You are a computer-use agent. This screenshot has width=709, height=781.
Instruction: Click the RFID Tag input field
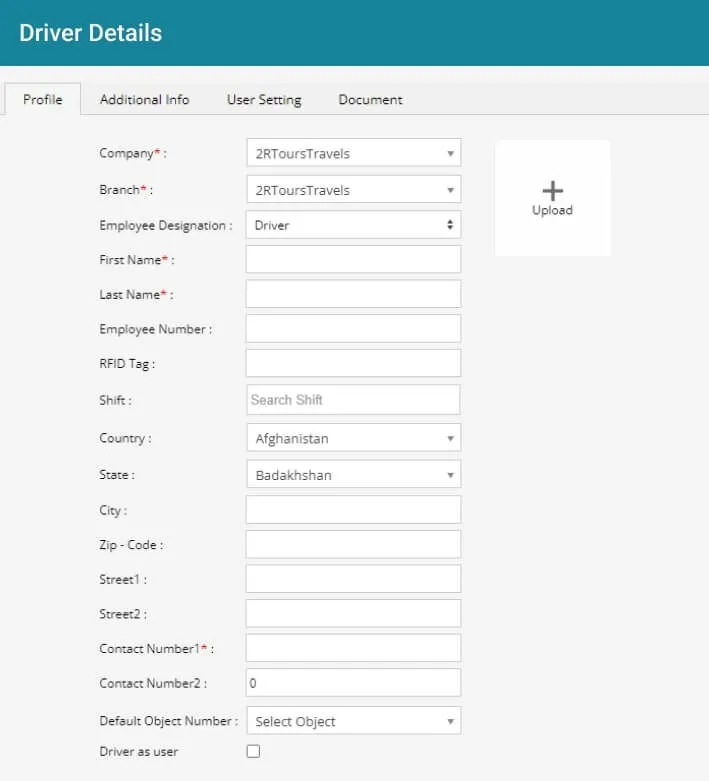(x=353, y=363)
